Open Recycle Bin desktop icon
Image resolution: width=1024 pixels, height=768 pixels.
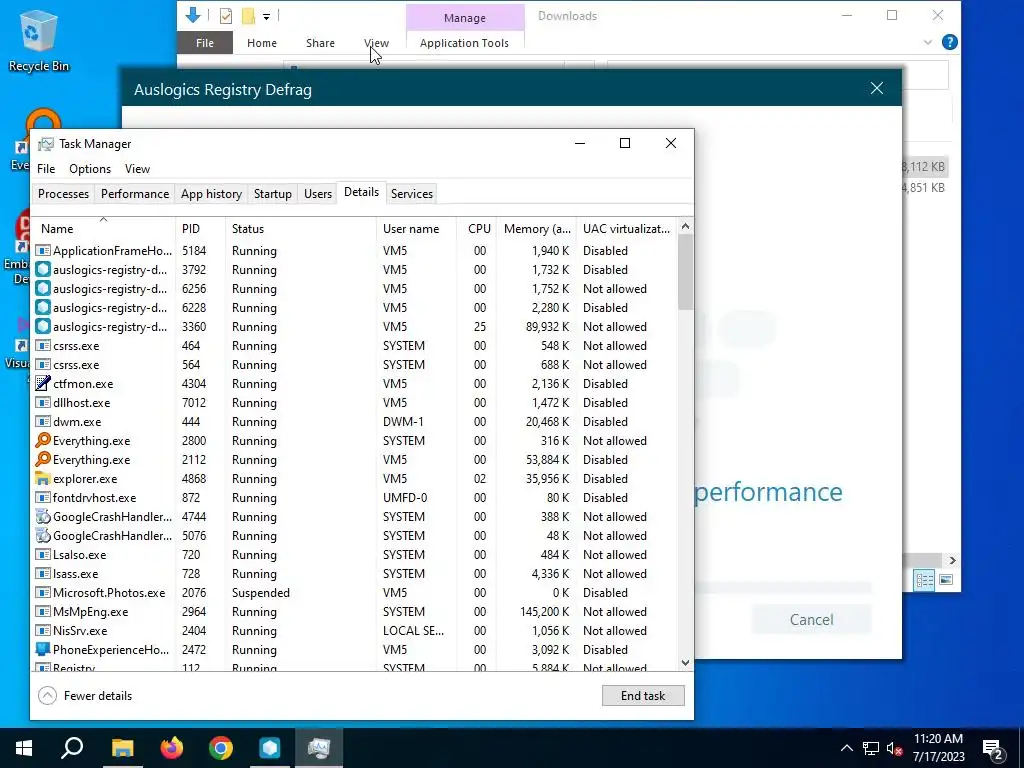38,40
